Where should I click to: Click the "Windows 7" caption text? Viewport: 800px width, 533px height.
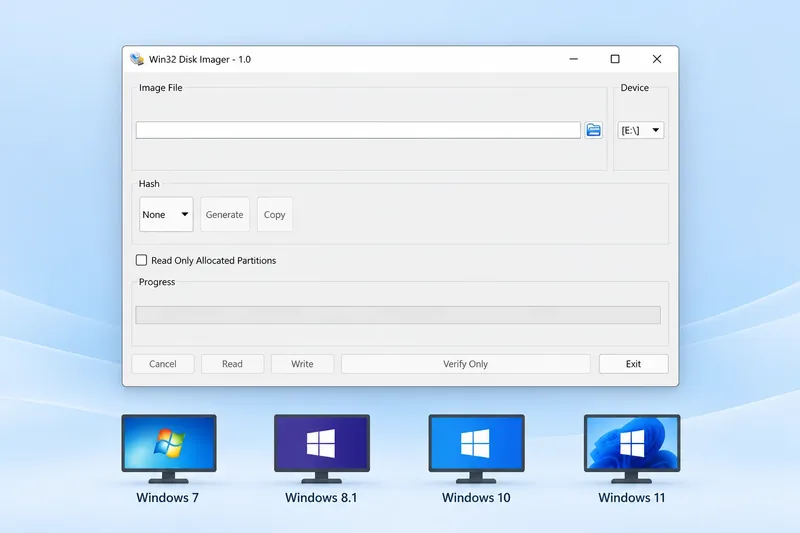click(x=167, y=497)
